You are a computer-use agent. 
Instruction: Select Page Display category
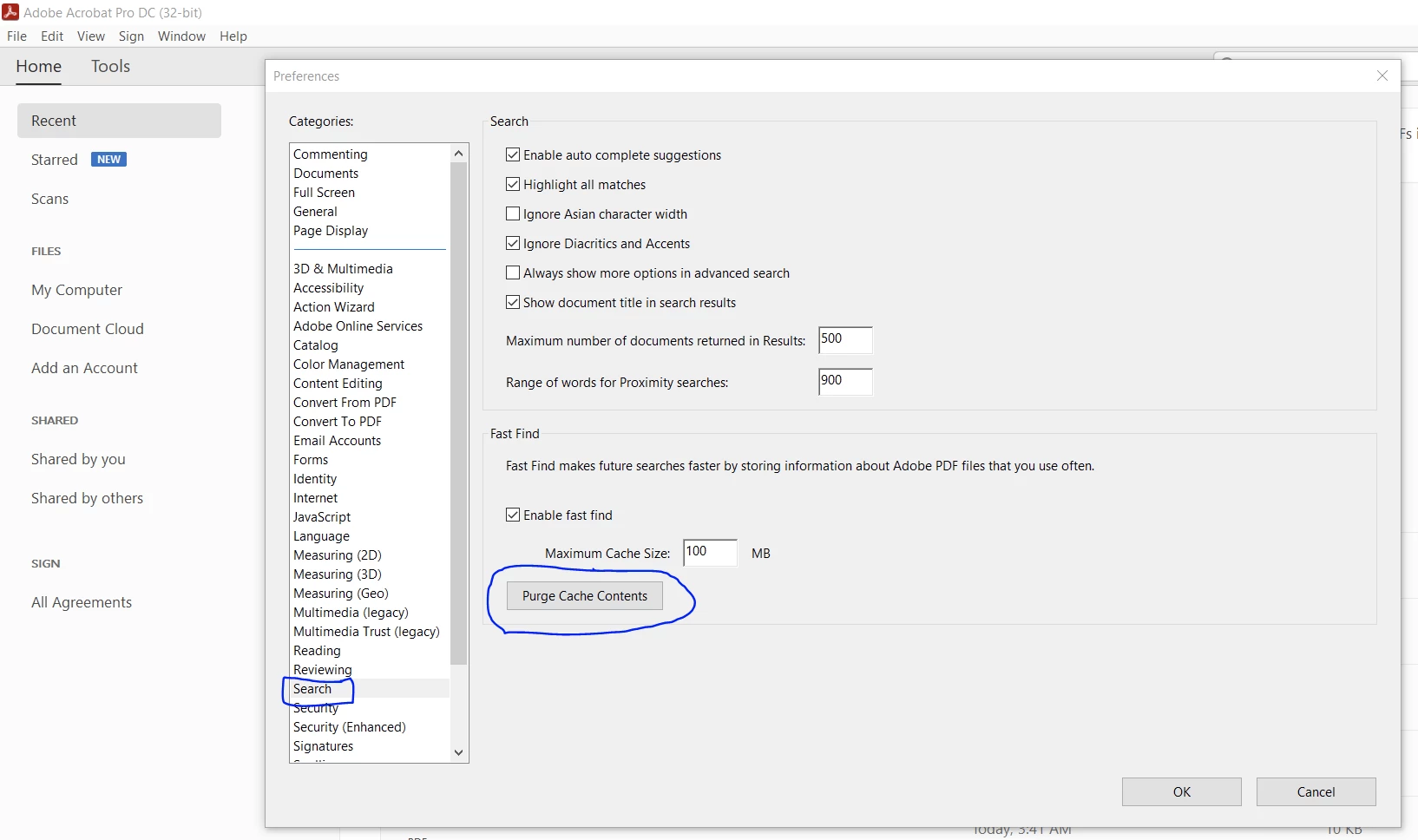331,231
